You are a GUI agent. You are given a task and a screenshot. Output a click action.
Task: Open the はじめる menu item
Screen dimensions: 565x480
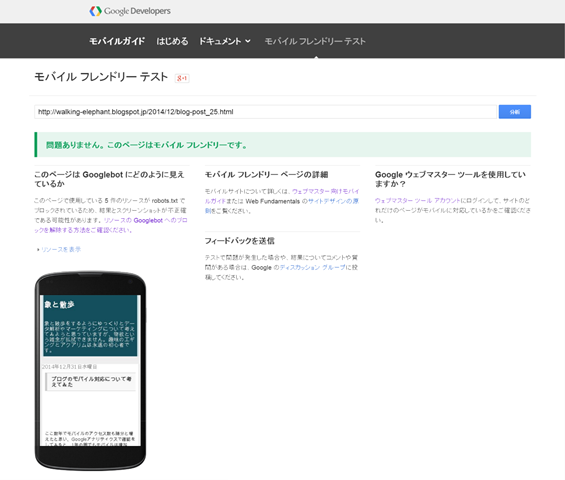[172, 41]
